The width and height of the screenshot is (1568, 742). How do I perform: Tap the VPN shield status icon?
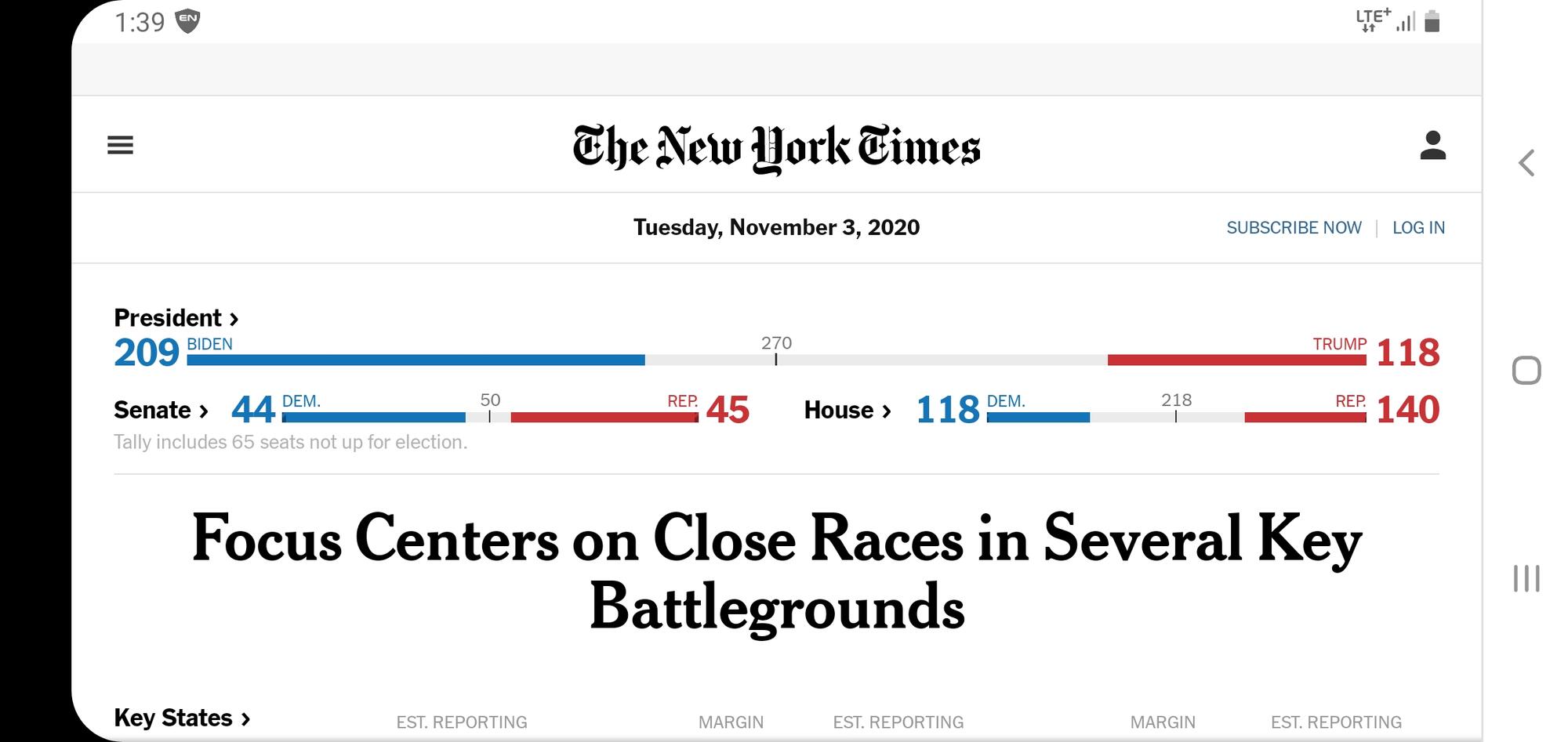tap(187, 21)
